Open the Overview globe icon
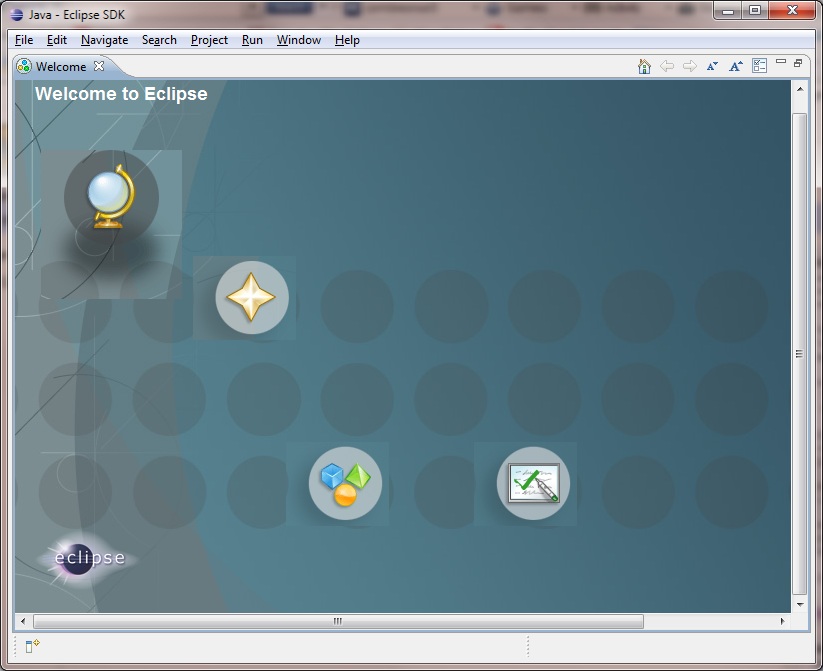The width and height of the screenshot is (823, 671). coord(111,197)
